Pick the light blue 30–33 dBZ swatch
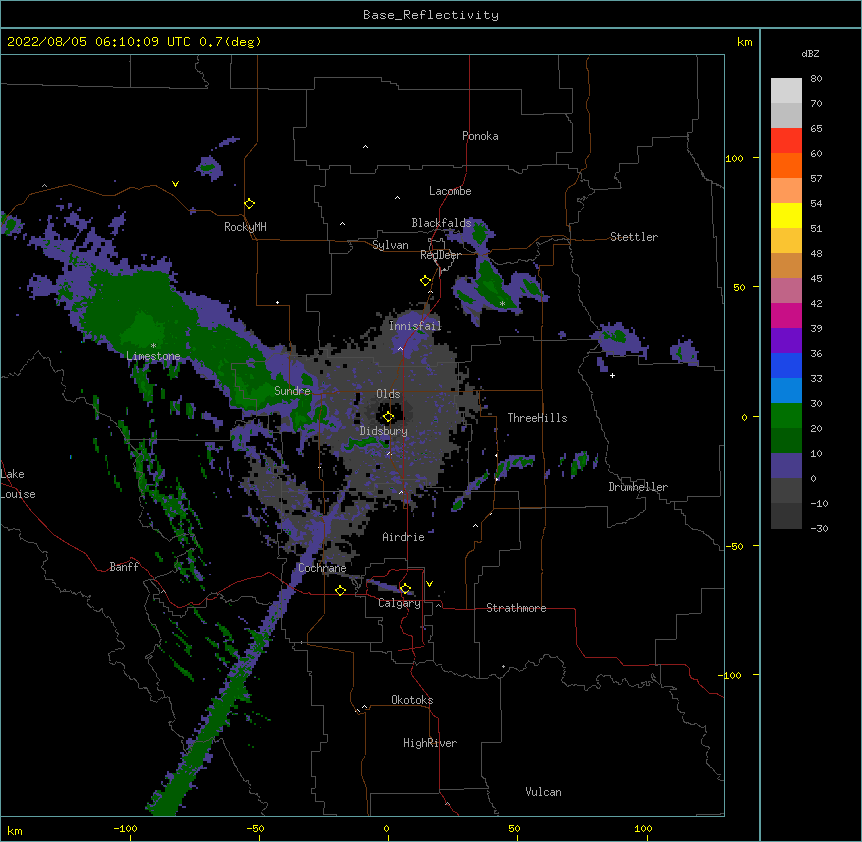 [786, 391]
